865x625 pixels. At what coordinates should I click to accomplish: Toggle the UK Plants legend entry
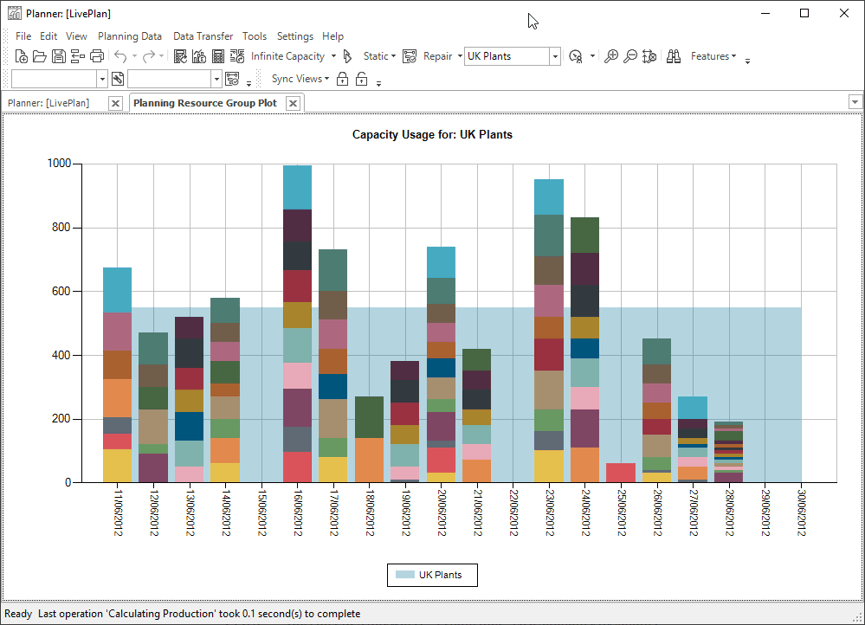point(431,575)
